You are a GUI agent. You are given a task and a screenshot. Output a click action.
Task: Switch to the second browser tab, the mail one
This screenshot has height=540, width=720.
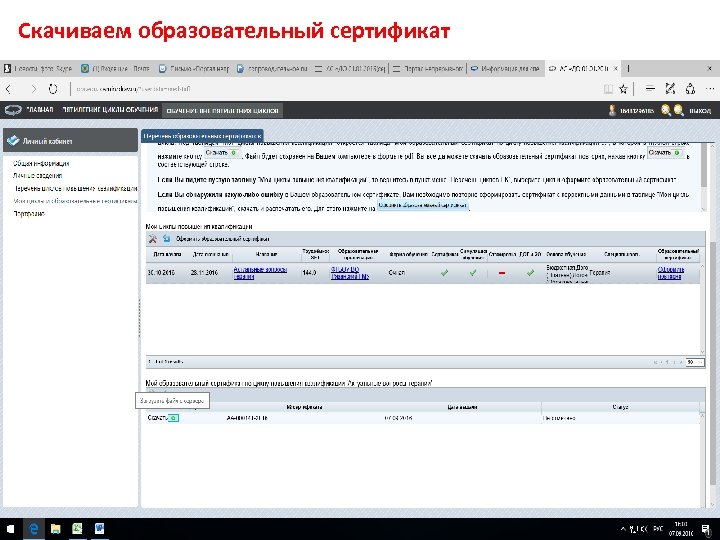[116, 68]
